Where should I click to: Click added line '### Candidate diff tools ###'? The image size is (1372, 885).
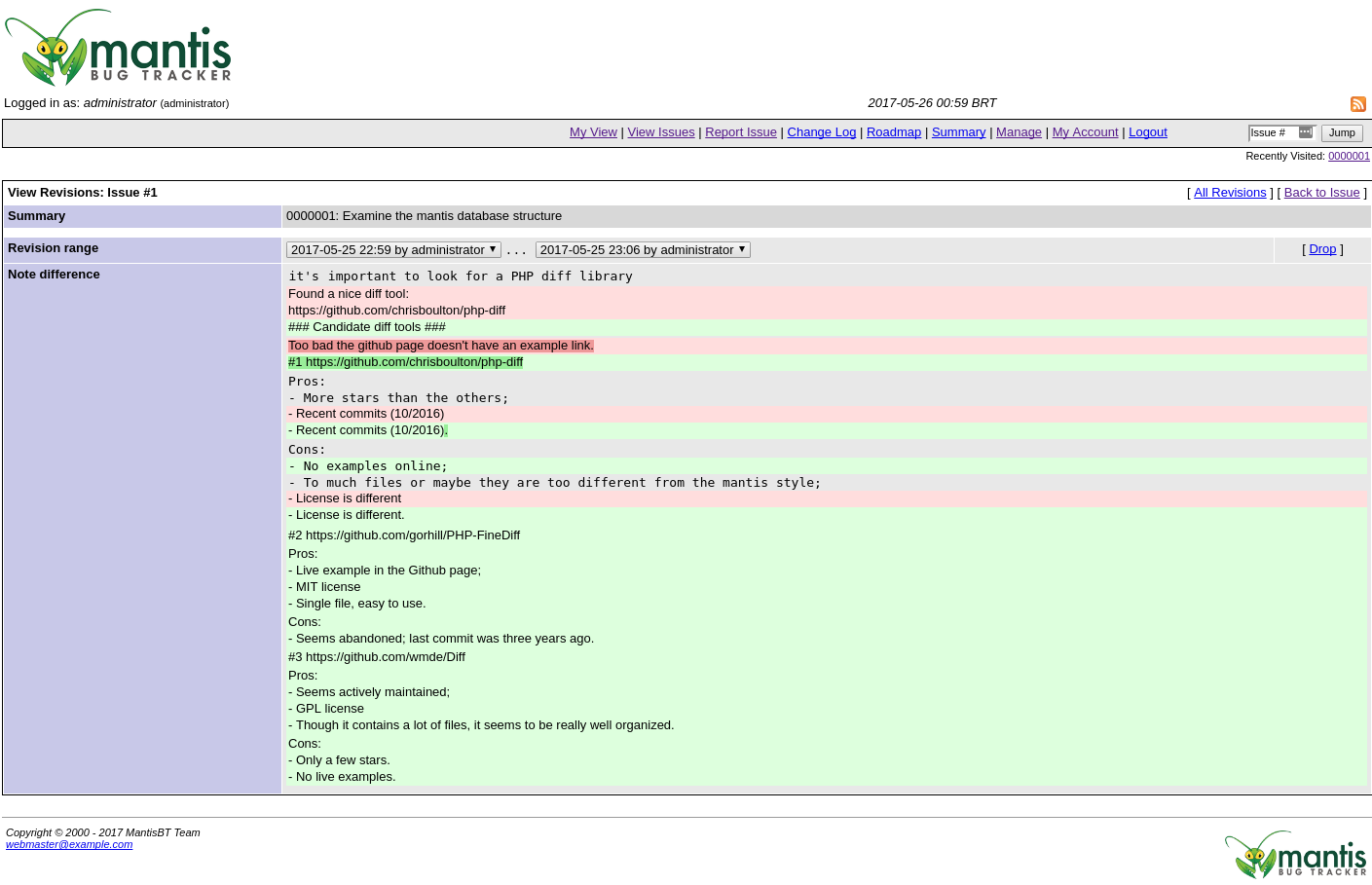tap(367, 327)
